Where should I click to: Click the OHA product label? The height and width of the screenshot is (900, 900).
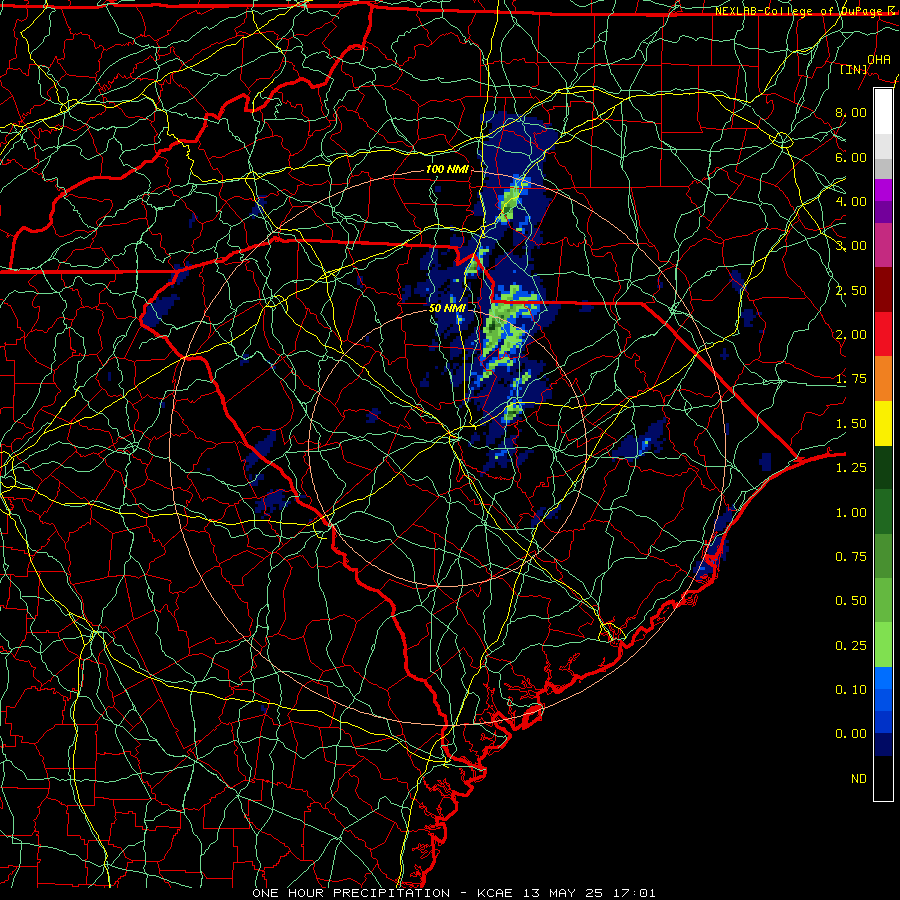(x=879, y=59)
